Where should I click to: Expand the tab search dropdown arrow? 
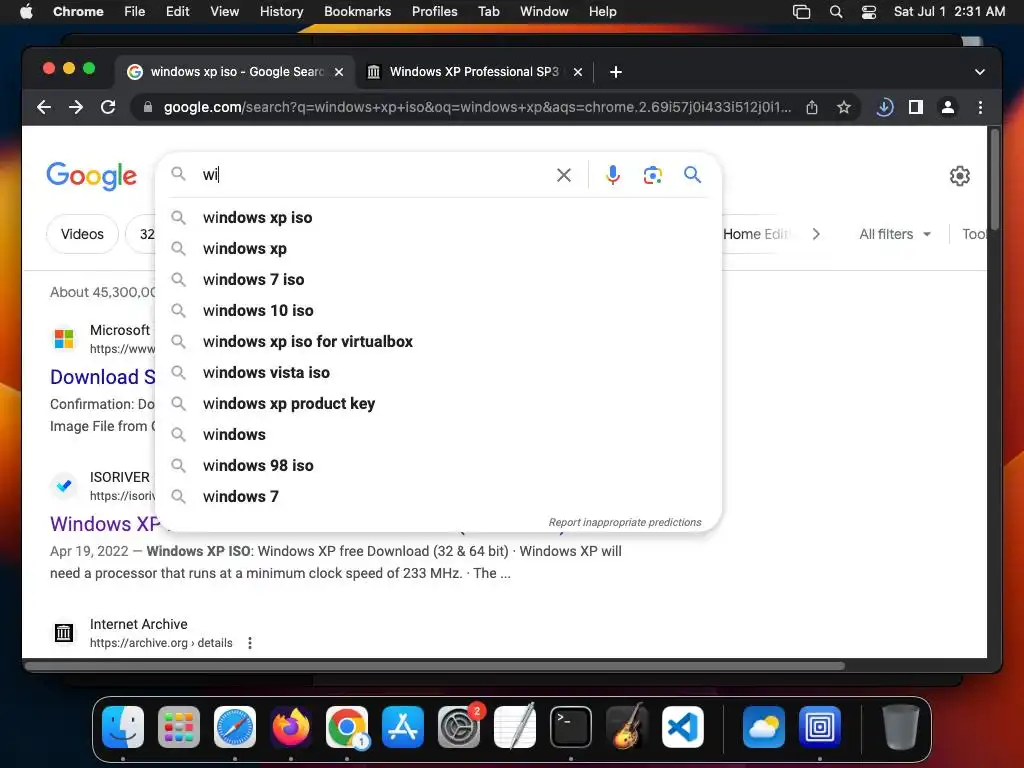[x=979, y=72]
